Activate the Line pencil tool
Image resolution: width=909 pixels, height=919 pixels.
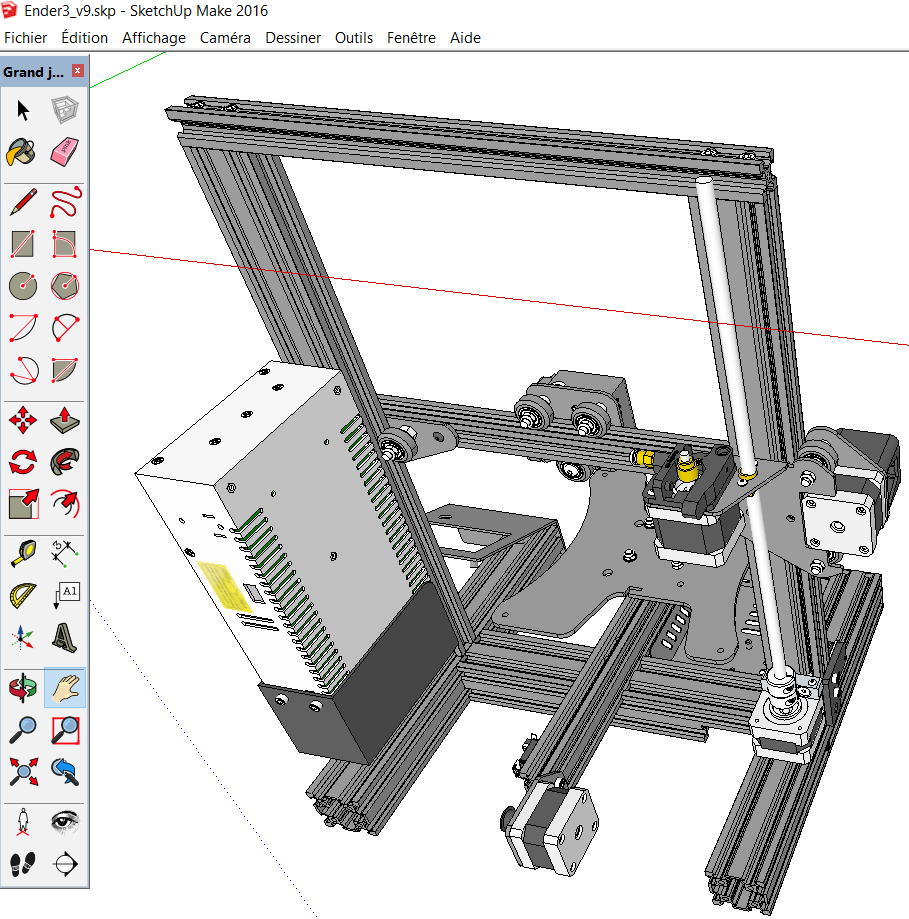(23, 202)
